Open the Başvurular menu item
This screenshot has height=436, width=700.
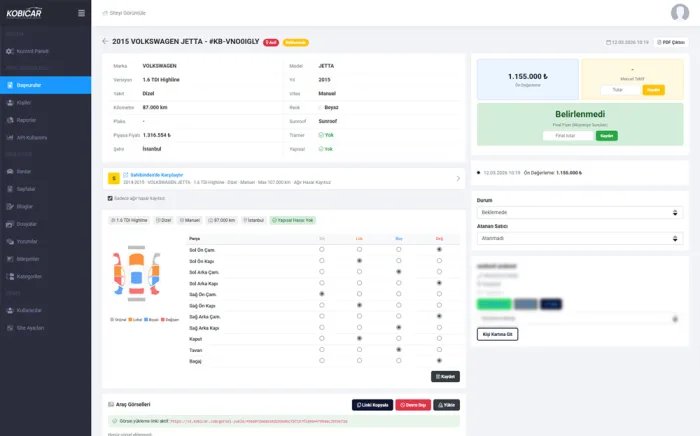click(46, 85)
